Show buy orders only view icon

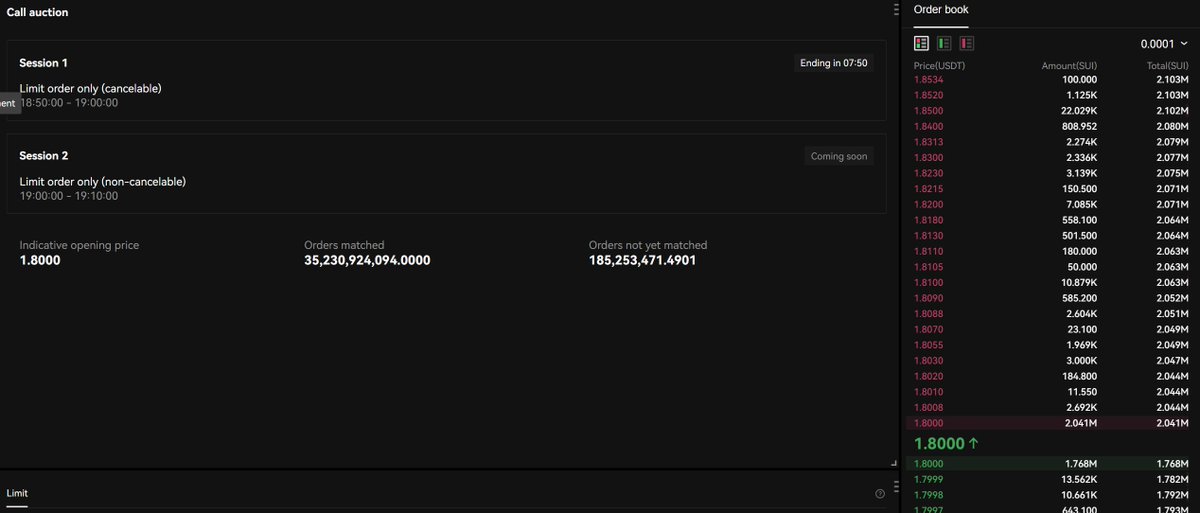pyautogui.click(x=944, y=43)
